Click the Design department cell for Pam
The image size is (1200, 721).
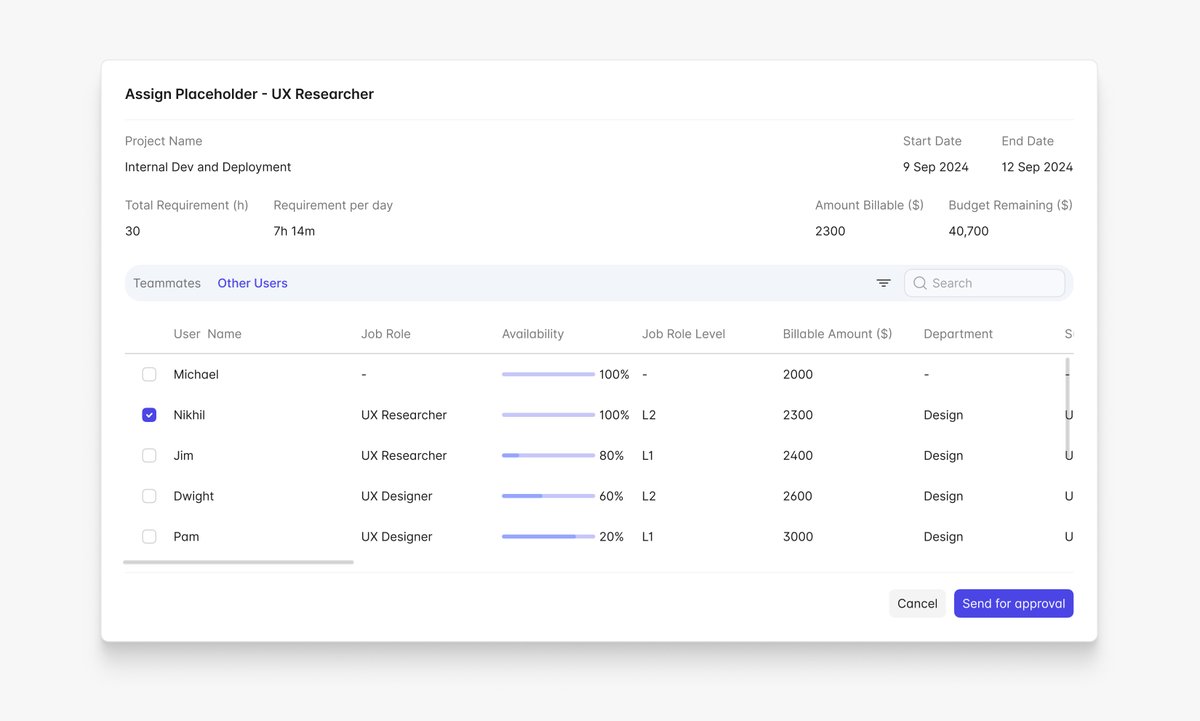tap(943, 537)
